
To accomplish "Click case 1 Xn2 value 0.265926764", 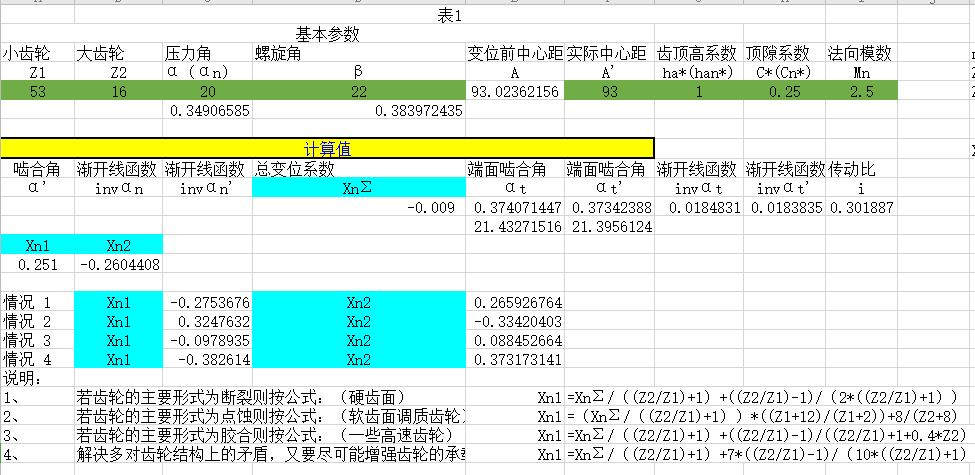I will tap(515, 303).
